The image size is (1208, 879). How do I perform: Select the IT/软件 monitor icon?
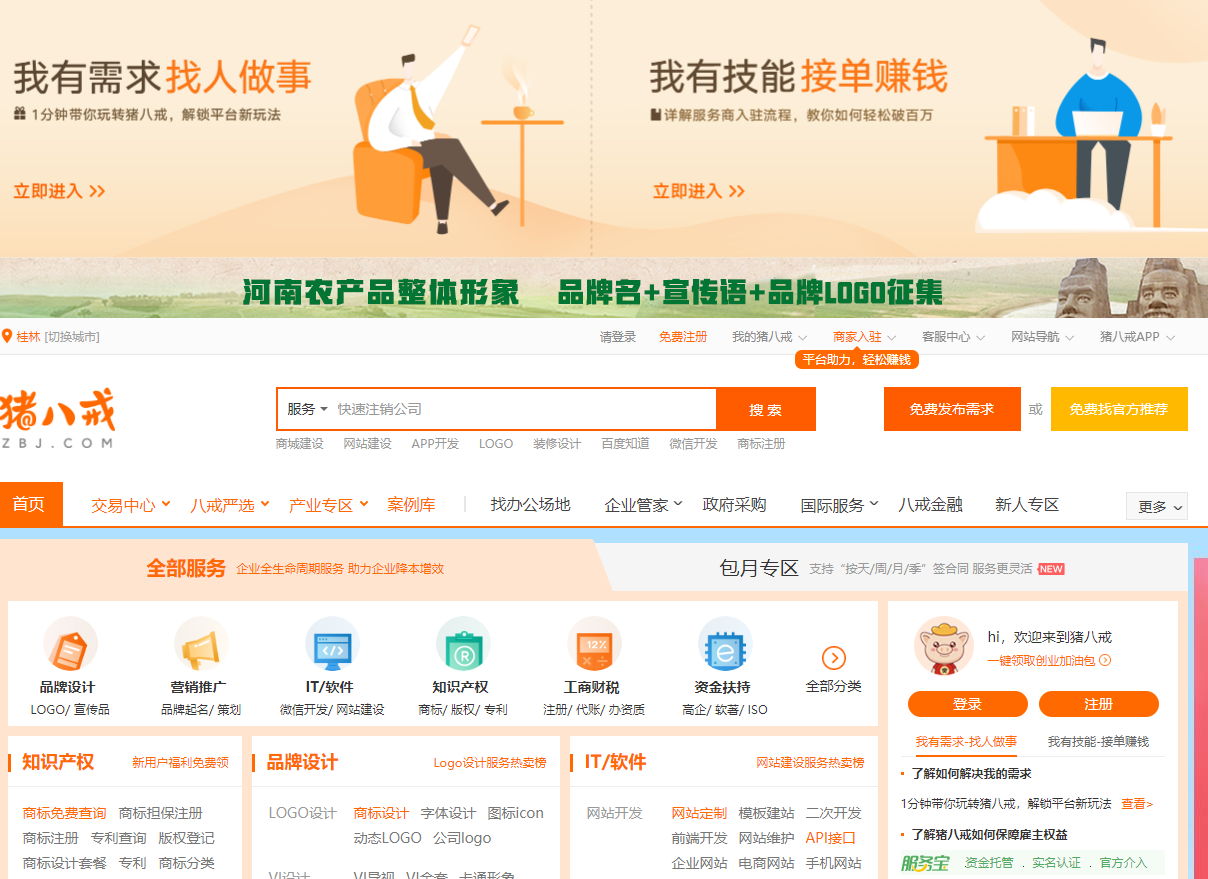click(331, 644)
